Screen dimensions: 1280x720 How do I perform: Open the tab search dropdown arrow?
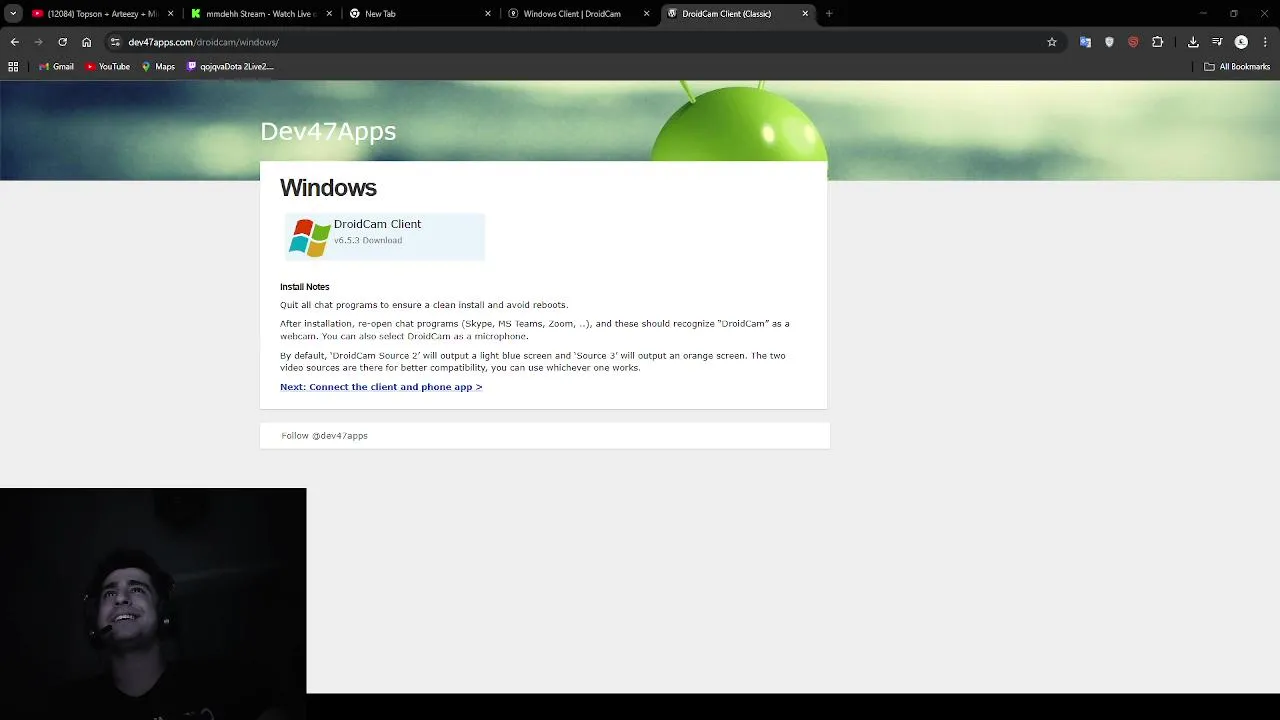[13, 14]
